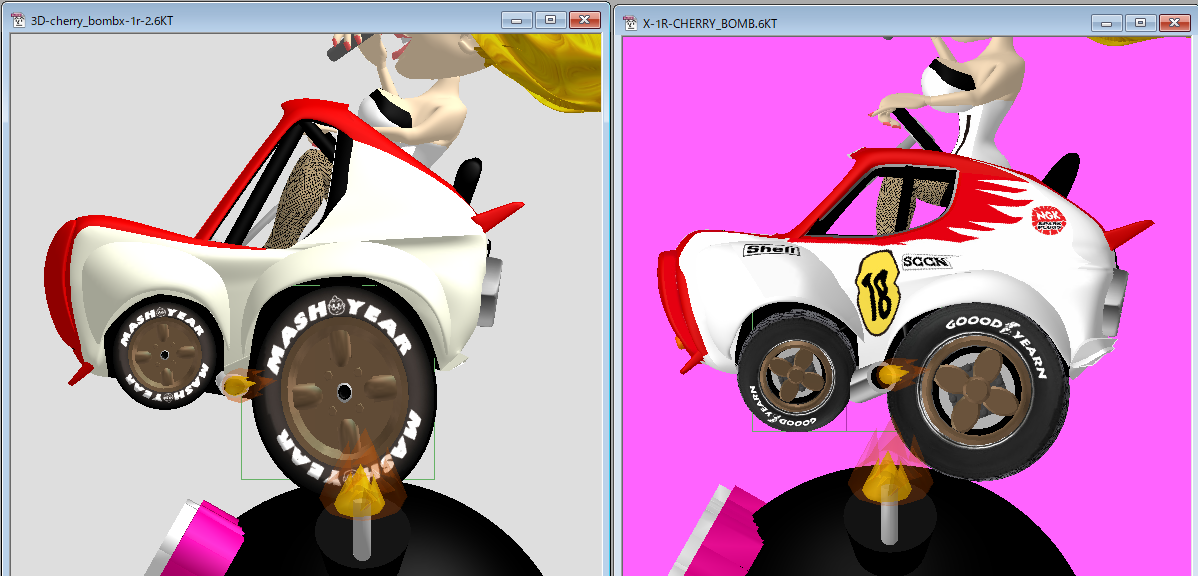Click the yellow number 18 decal
Screen dimensions: 1198x576
880,292
